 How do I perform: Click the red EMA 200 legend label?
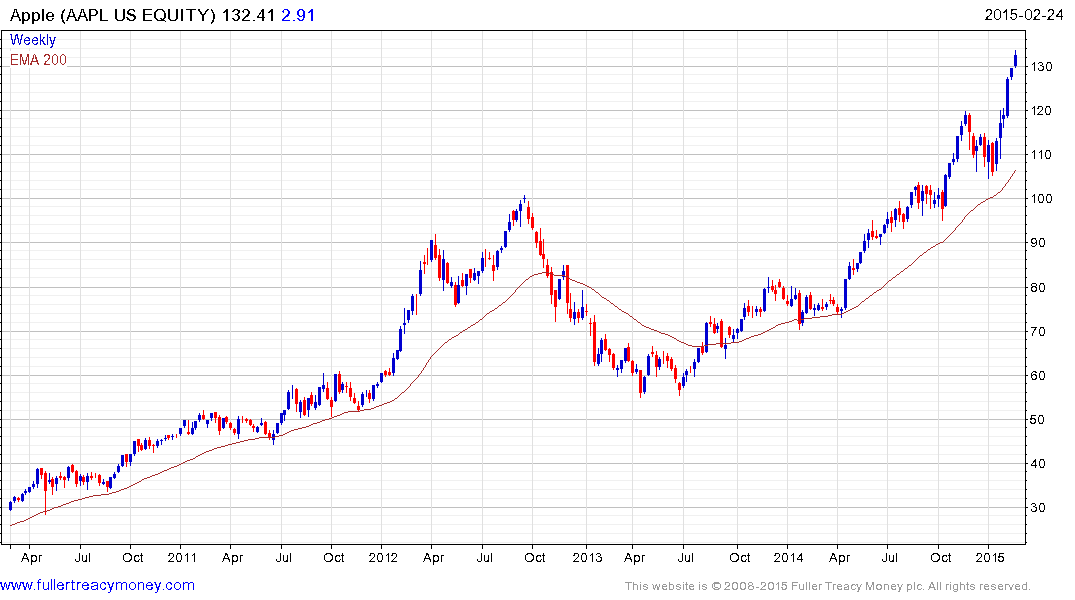38,60
